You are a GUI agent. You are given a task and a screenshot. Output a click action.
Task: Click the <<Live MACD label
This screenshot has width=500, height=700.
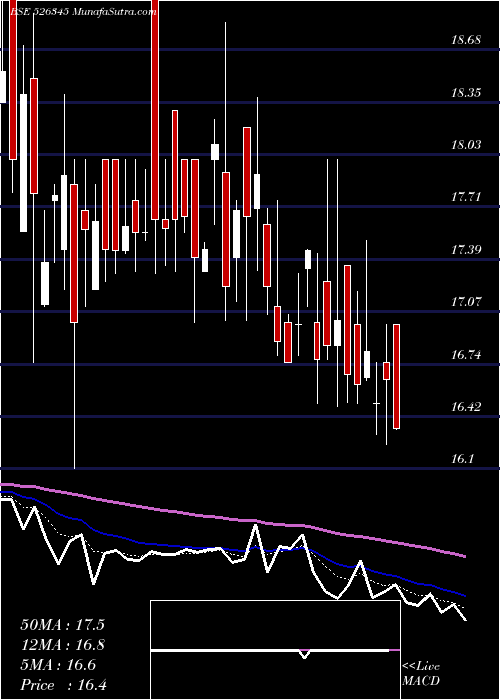pos(421,673)
